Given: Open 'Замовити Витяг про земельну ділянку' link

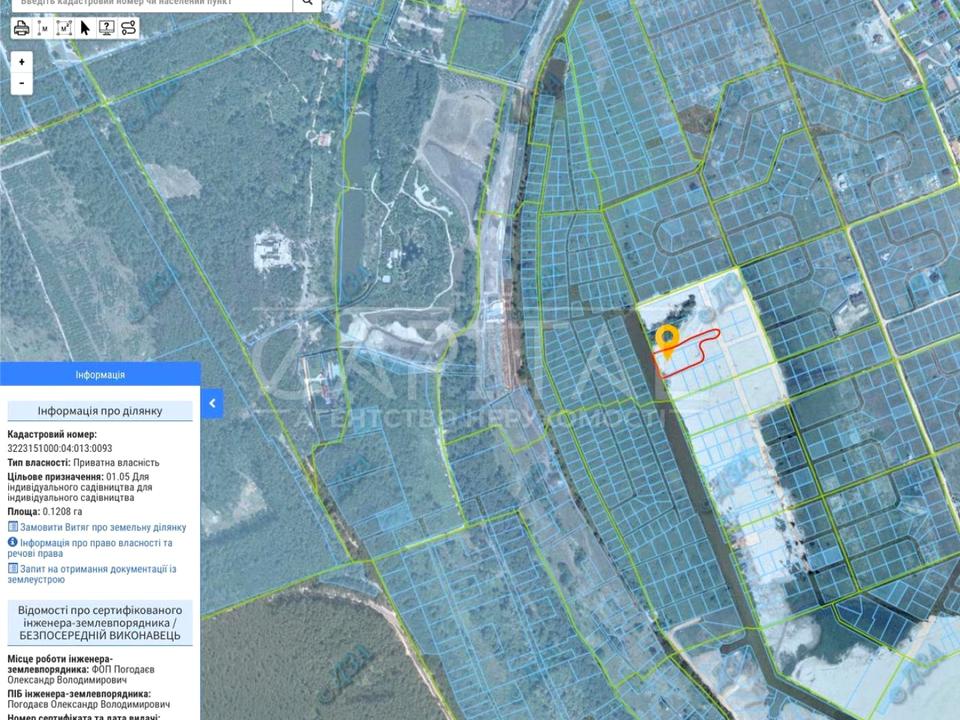Looking at the screenshot, I should 102,527.
